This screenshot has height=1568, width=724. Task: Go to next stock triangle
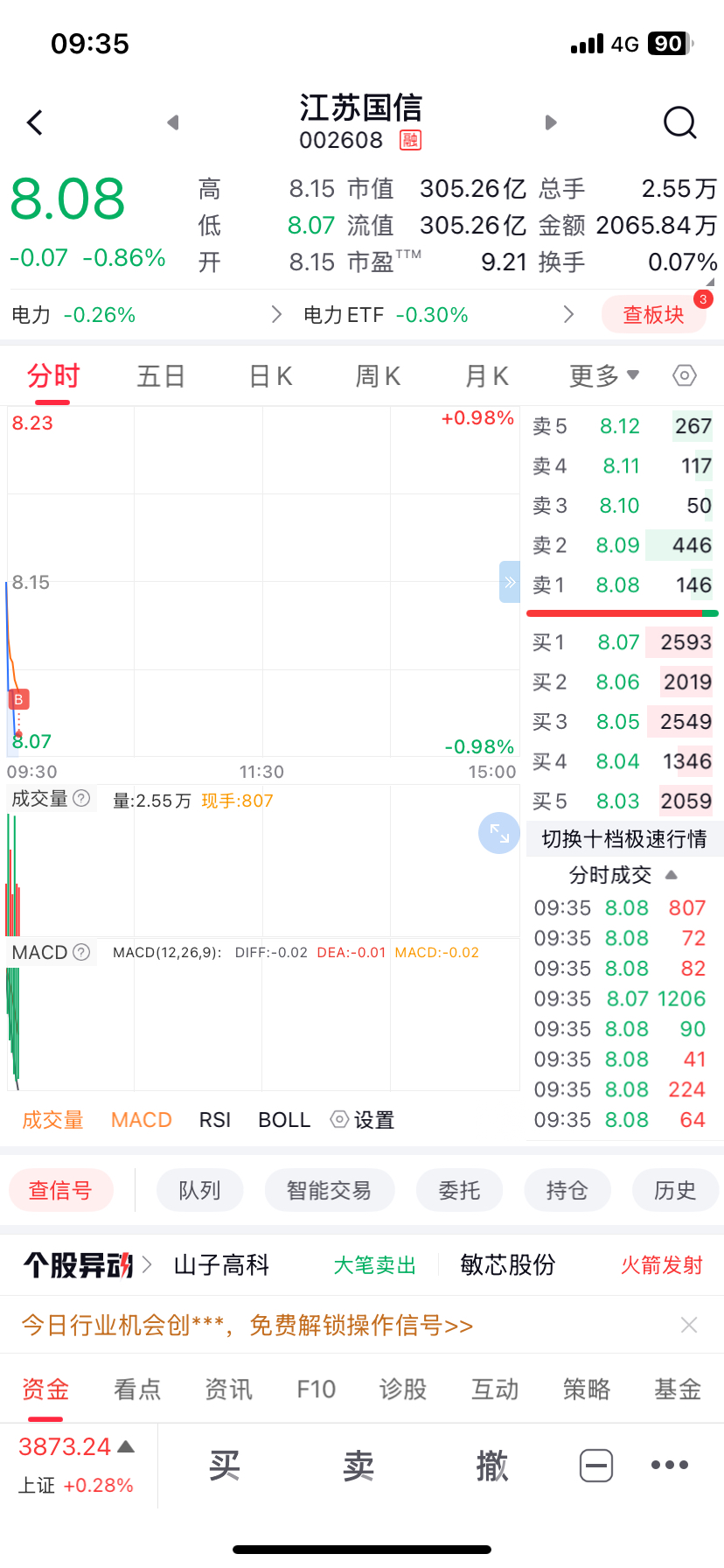pos(551,122)
